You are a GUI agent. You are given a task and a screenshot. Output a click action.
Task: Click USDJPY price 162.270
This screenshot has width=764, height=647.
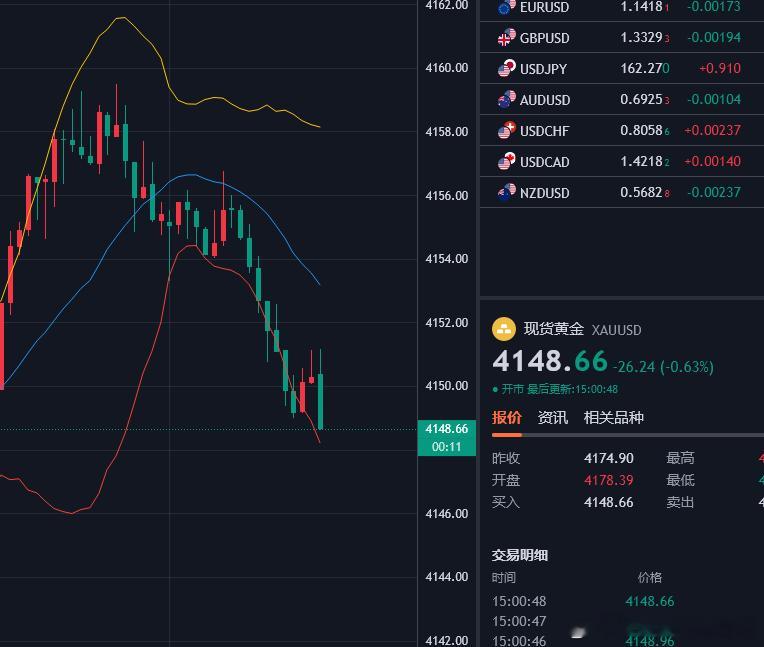pos(645,68)
